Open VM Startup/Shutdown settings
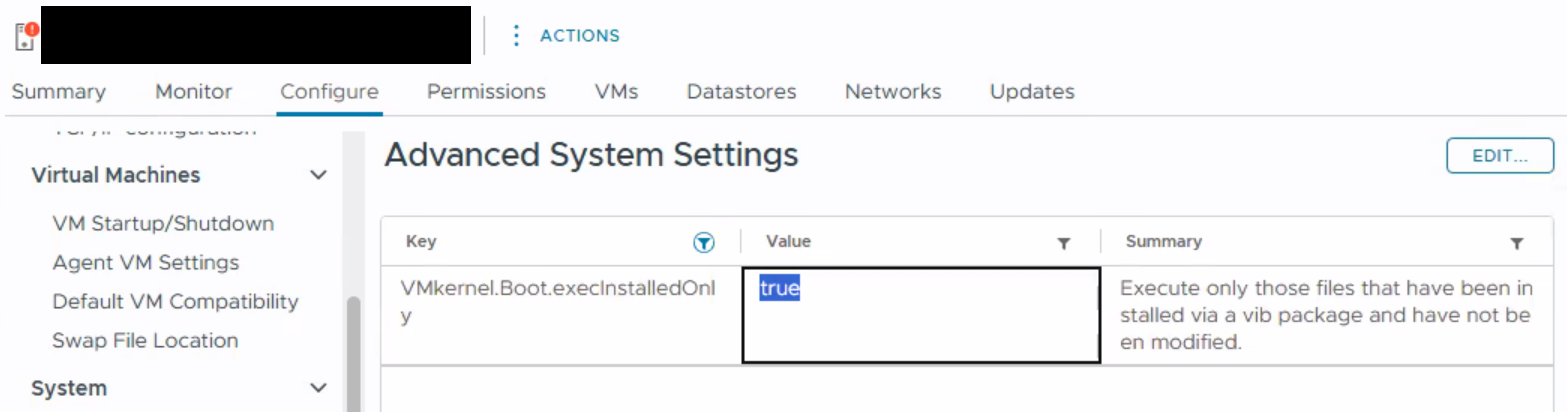This screenshot has height=412, width=1567. (x=163, y=223)
